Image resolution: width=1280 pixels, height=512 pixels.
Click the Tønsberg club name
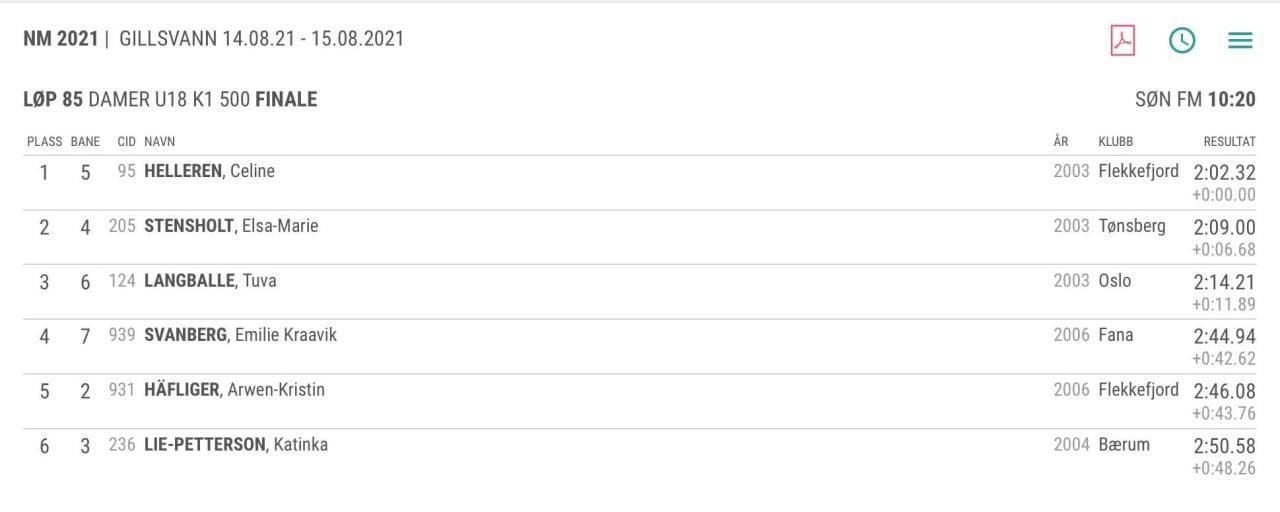[x=1132, y=226]
